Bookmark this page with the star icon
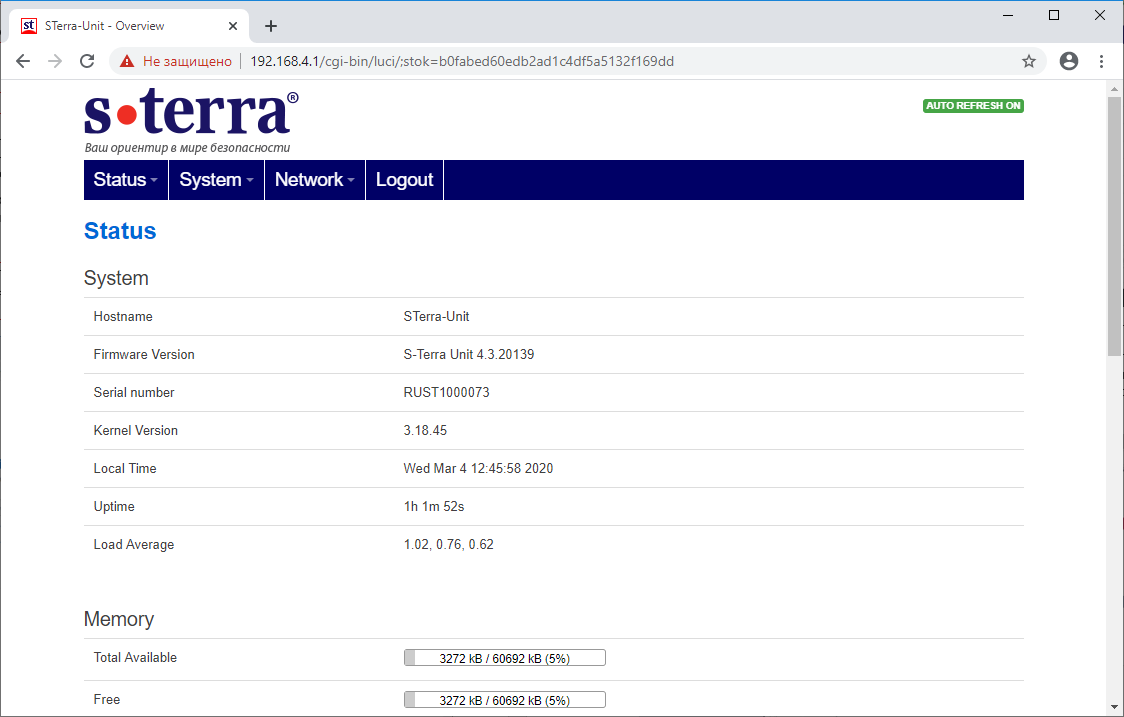This screenshot has width=1124, height=717. pyautogui.click(x=1029, y=61)
